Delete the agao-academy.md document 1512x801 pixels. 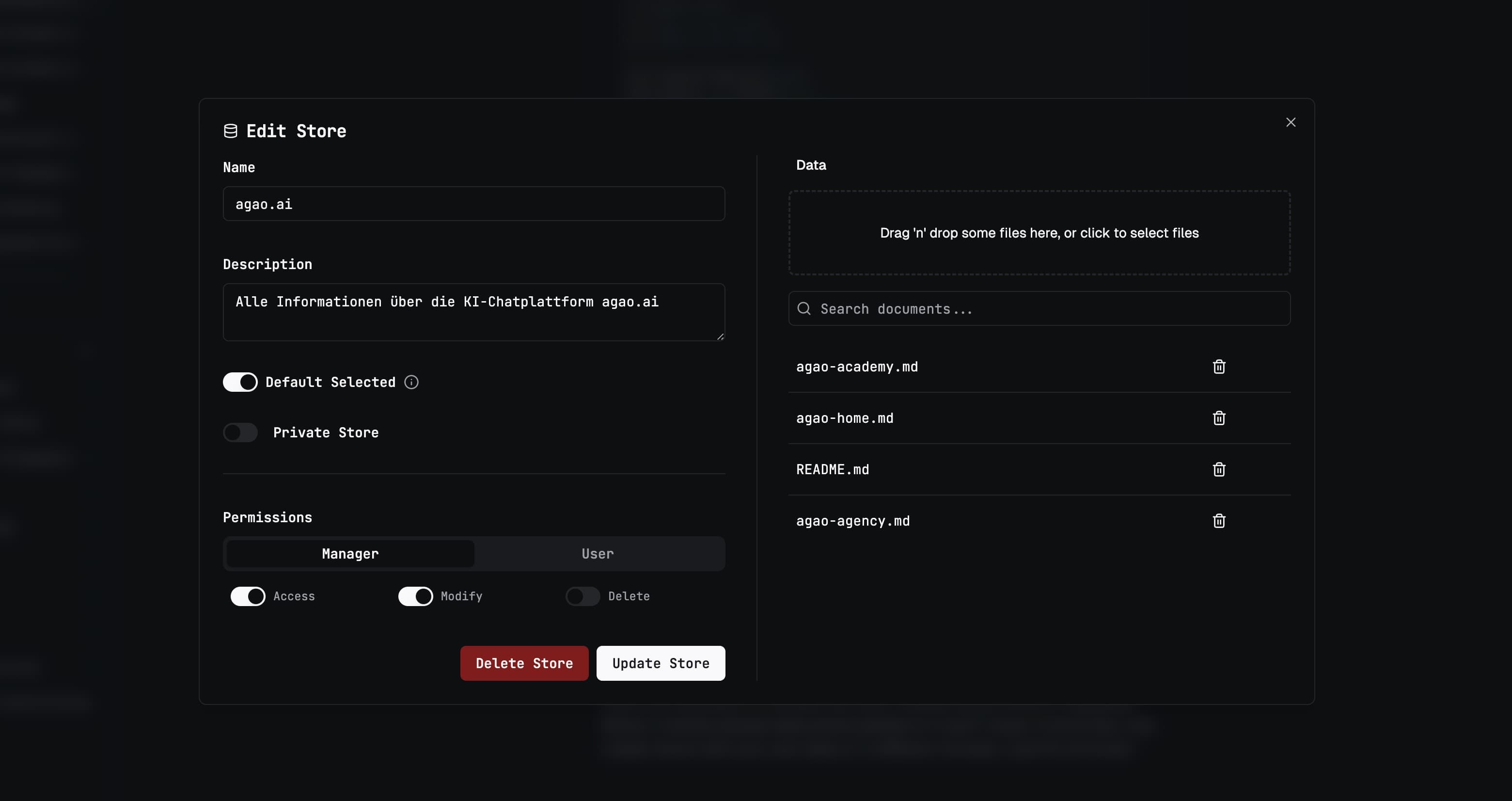[x=1218, y=367]
